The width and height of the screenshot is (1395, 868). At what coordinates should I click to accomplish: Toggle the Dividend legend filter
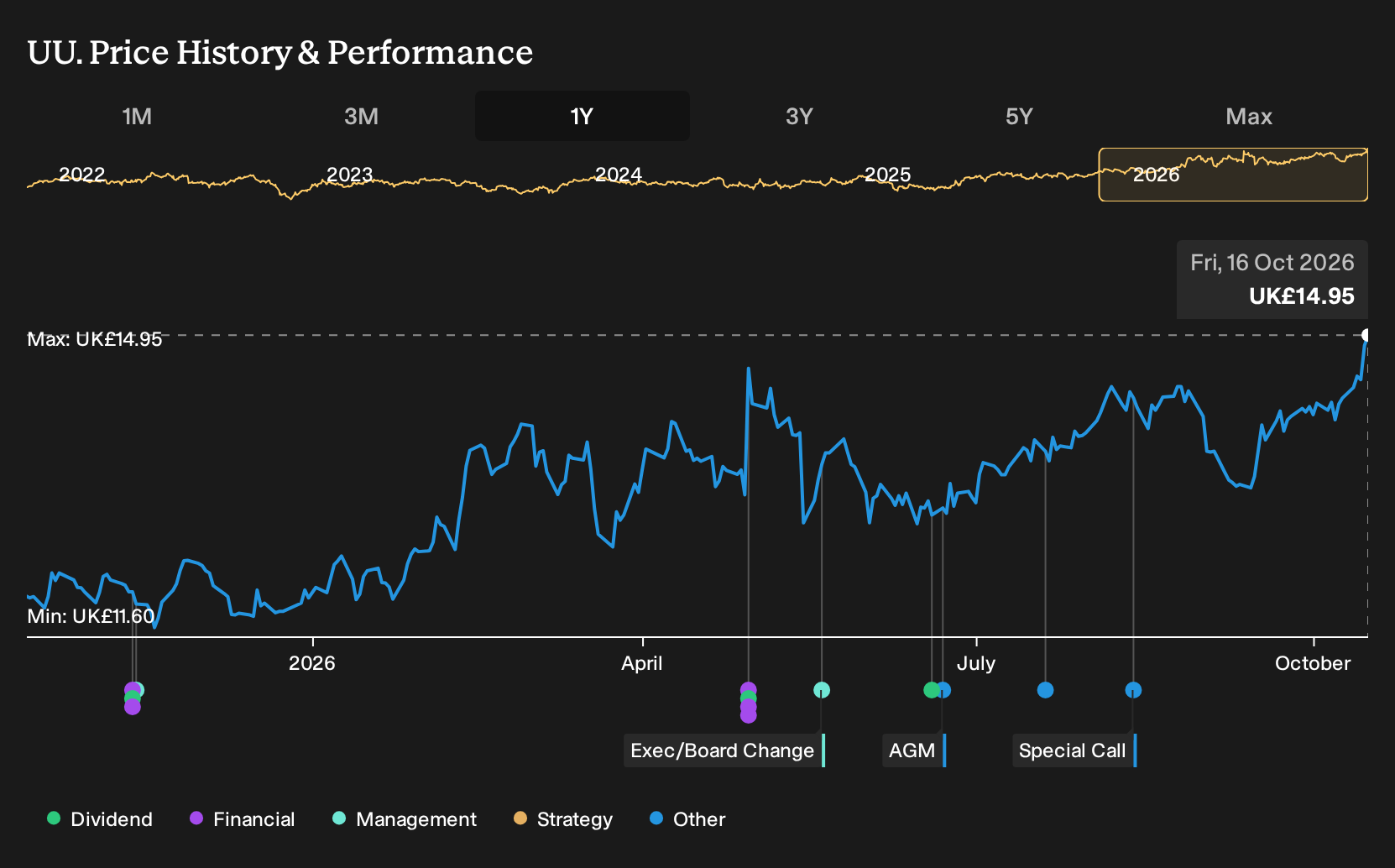point(100,819)
